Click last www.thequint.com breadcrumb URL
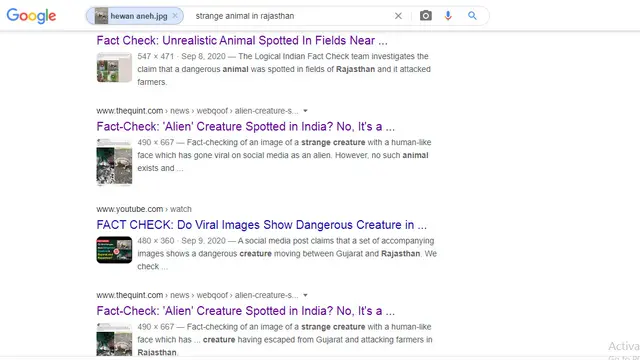The height and width of the screenshot is (360, 640). 198,295
